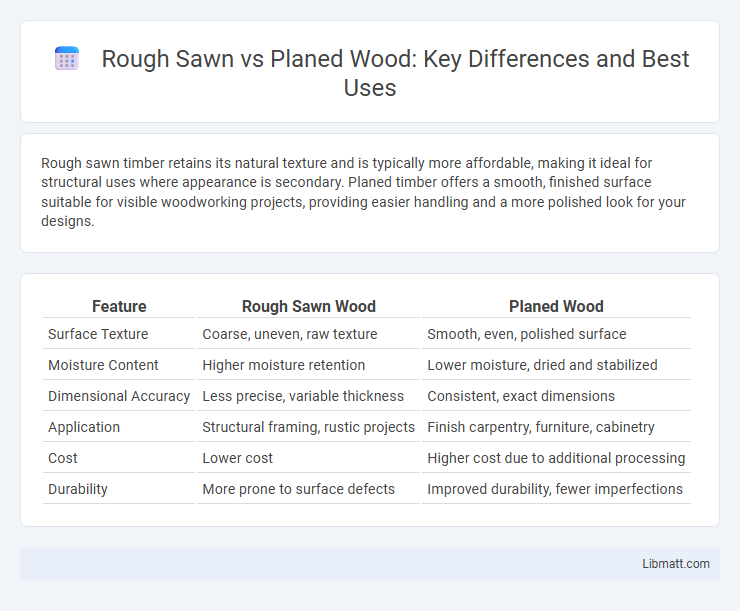The image size is (740, 611).
Task: Select the 'Moisture Content' row label
Action: click(x=103, y=365)
